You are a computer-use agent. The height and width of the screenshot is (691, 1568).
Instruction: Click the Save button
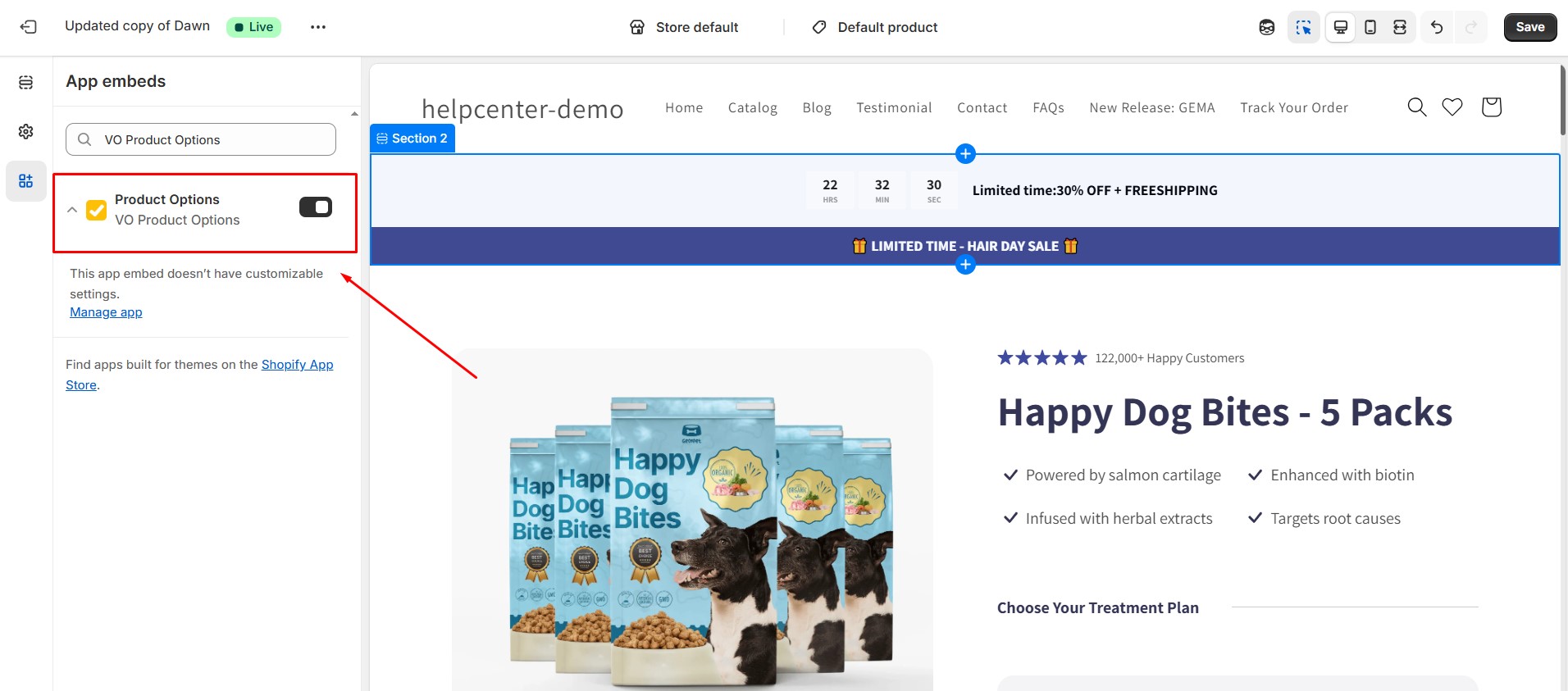pos(1530,27)
